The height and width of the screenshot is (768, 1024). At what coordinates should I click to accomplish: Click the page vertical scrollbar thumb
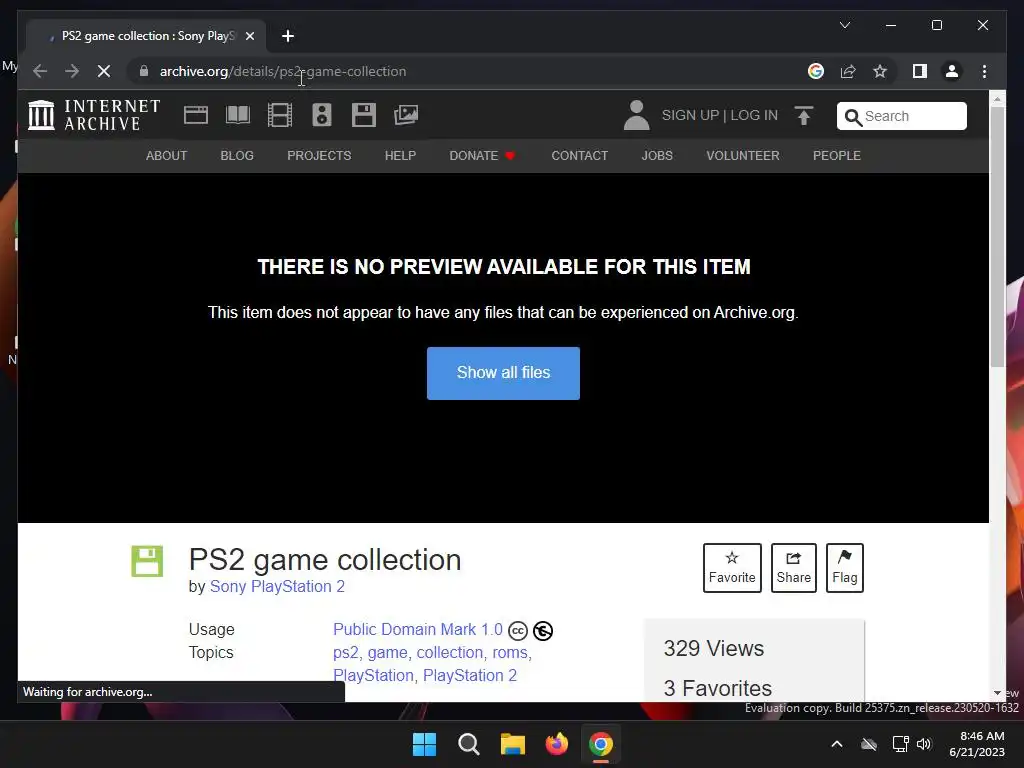coord(997,236)
